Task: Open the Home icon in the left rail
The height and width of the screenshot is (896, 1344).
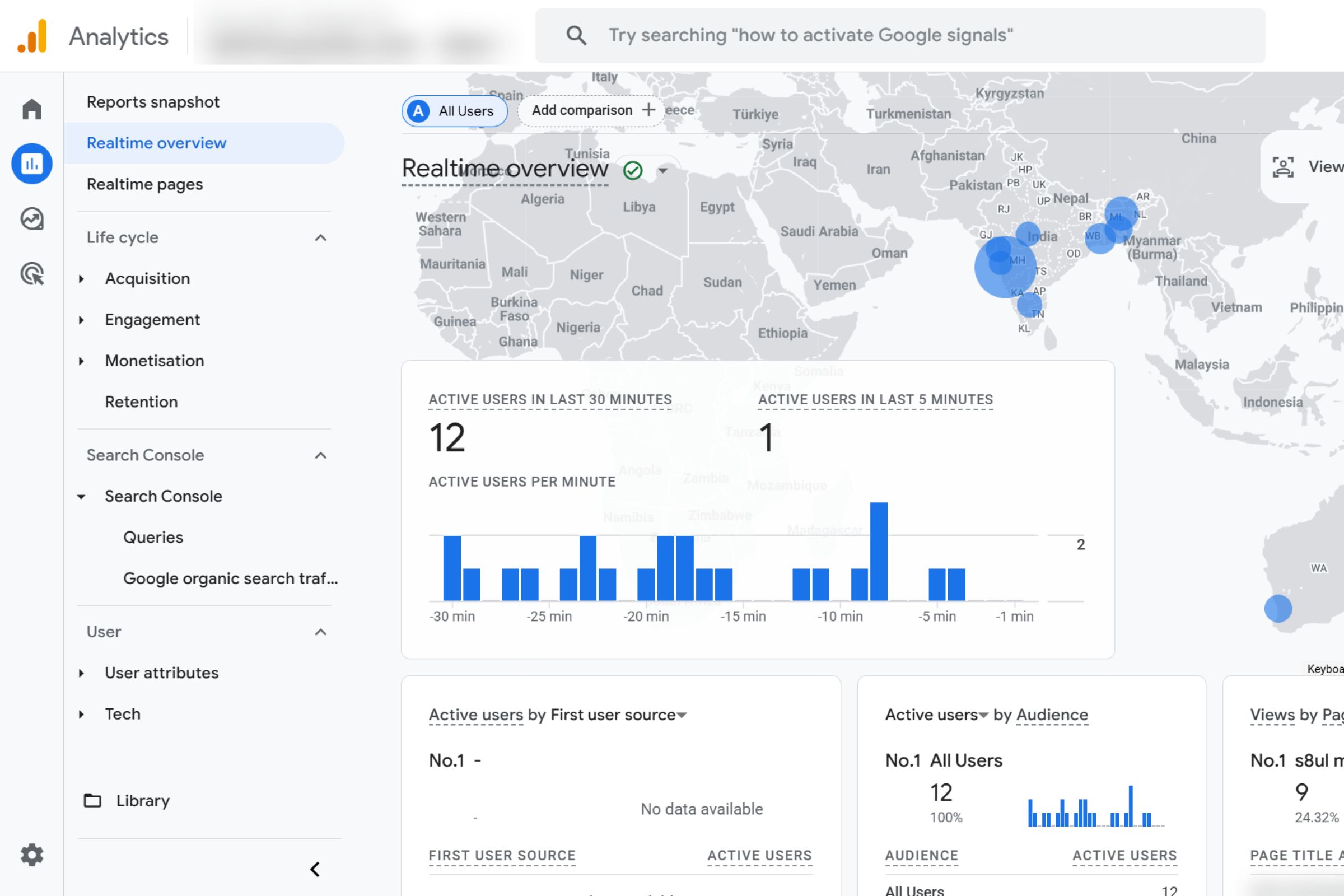Action: (x=32, y=109)
